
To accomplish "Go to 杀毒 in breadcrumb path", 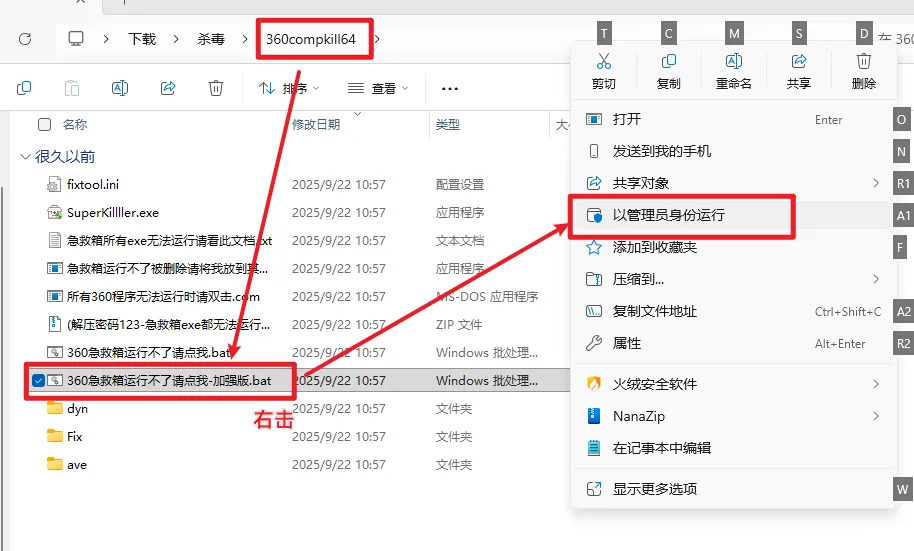I will [x=211, y=39].
